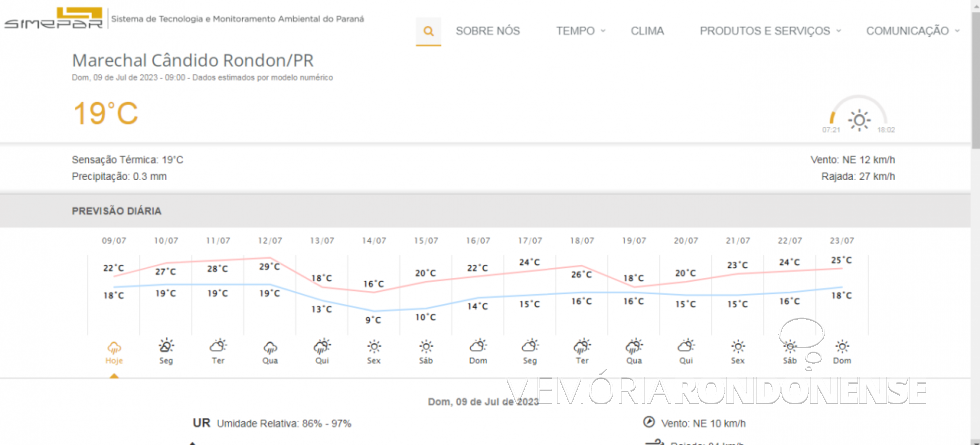Select Monday 10/07 sunny forecast icon

click(x=166, y=347)
